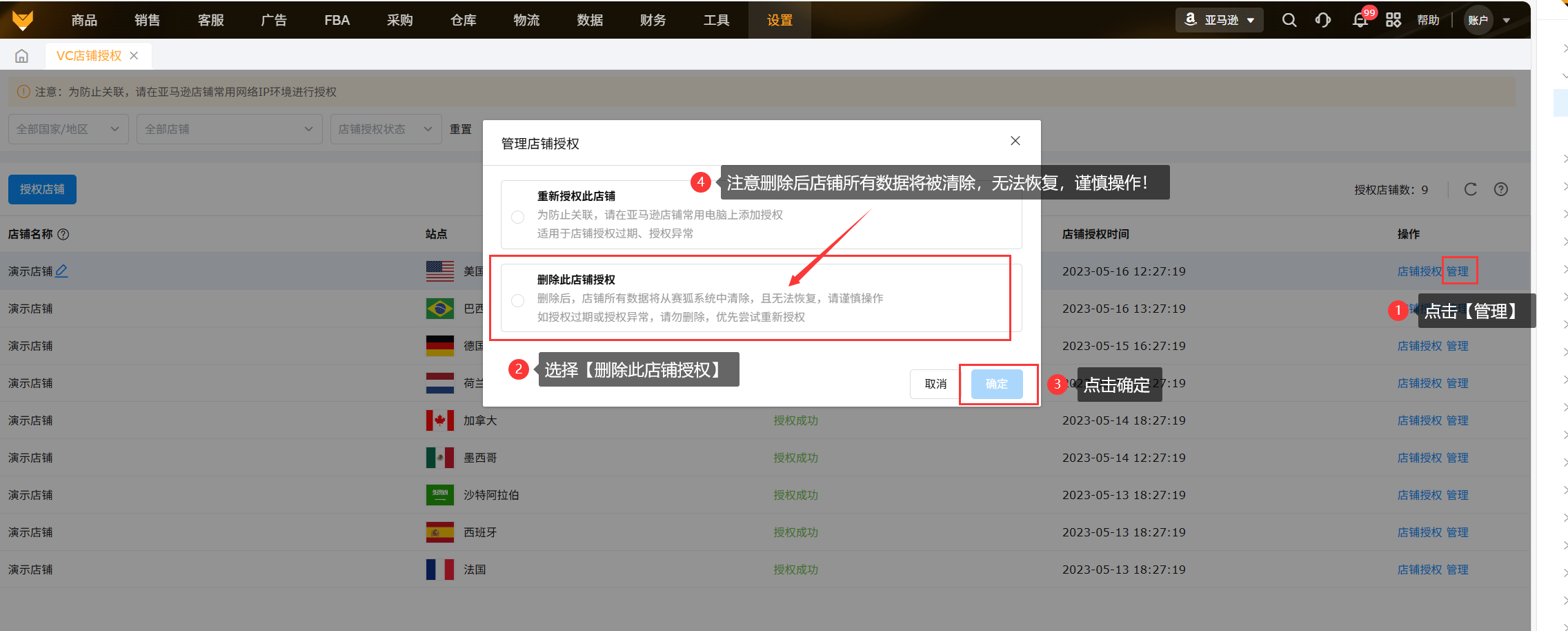Select the 删除此店铺授权 radio option
The image size is (1568, 631).
517,300
